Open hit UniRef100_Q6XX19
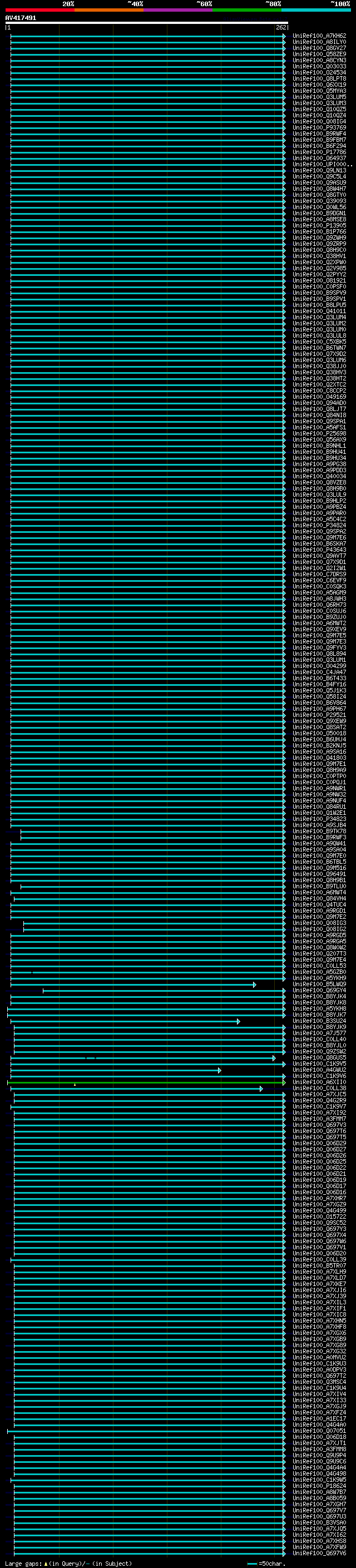Image resolution: width=356 pixels, height=1568 pixels. 319,85
